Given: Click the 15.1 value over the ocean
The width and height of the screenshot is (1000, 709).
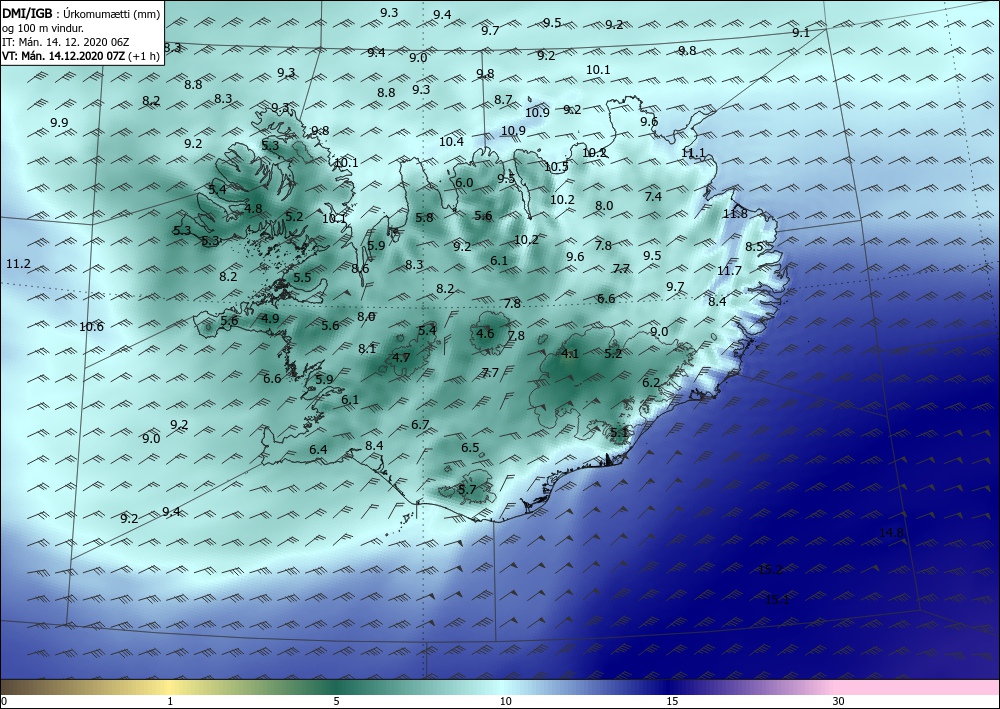Looking at the screenshot, I should pos(777,599).
